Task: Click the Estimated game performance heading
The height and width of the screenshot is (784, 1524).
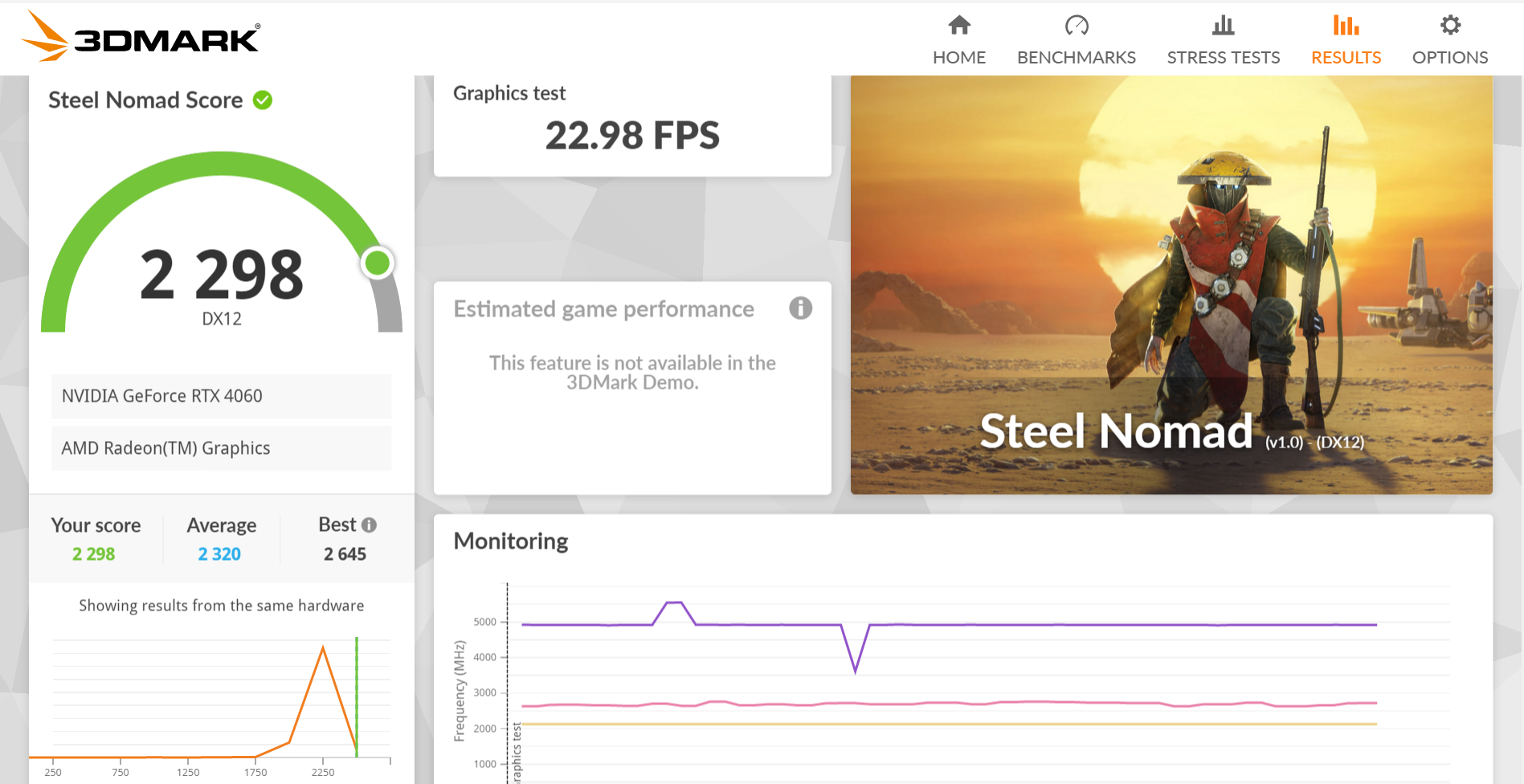Action: coord(603,309)
